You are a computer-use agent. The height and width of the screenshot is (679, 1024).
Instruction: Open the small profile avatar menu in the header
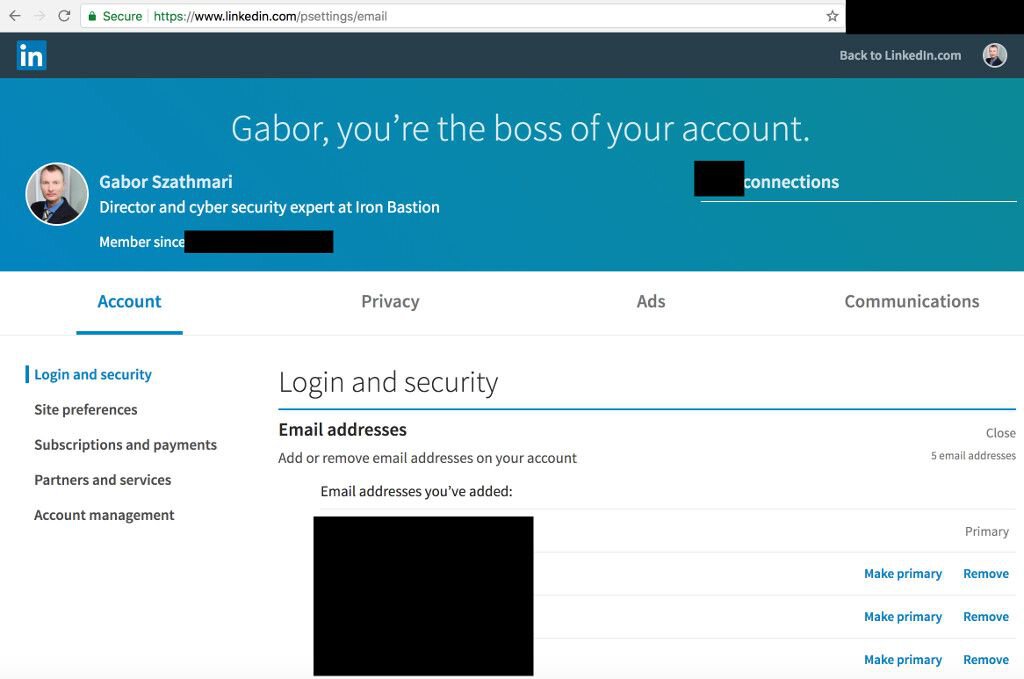995,55
